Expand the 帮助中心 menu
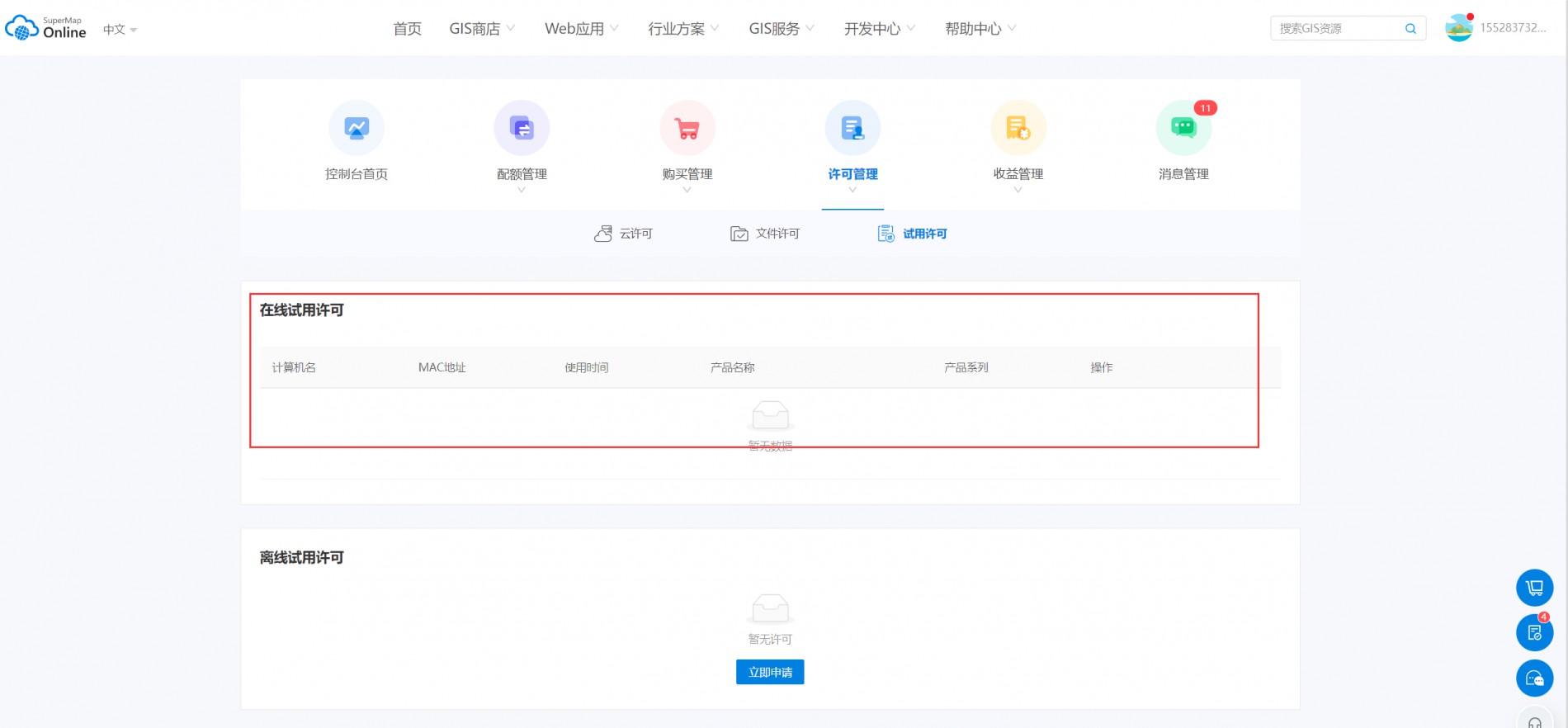Screen dimensions: 1568x728 [980, 29]
